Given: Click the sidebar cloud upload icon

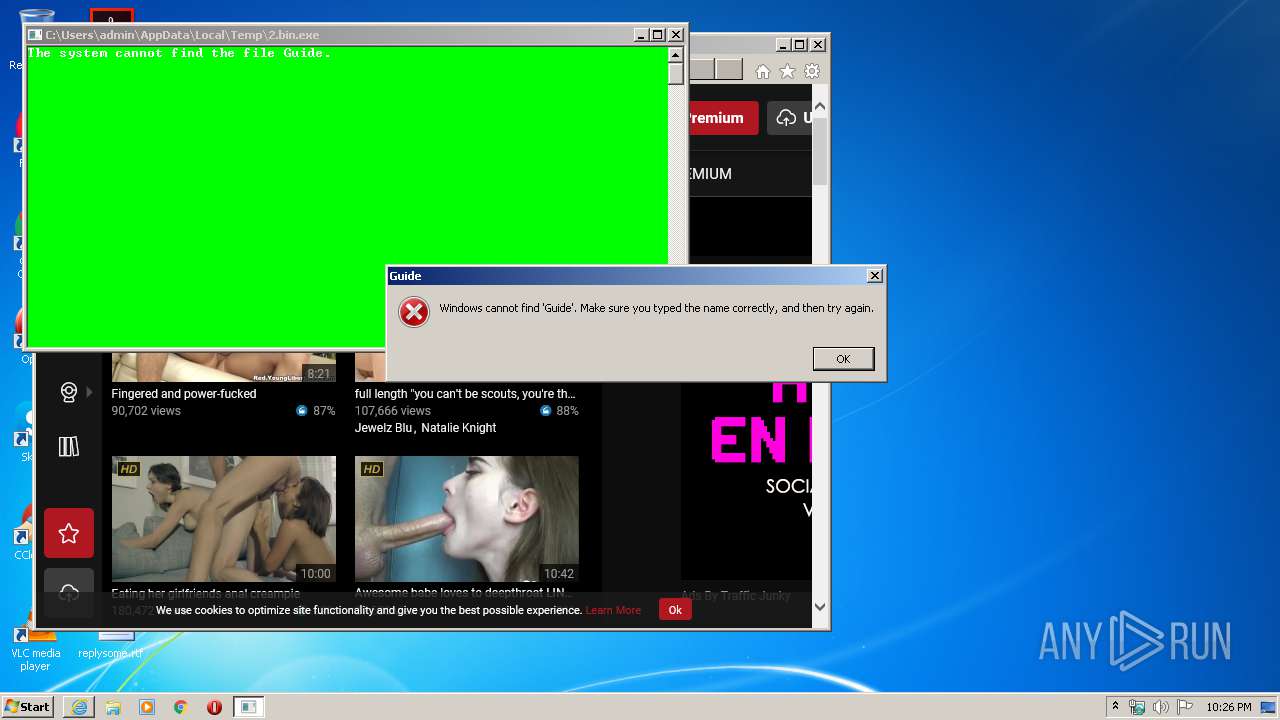Looking at the screenshot, I should (69, 593).
